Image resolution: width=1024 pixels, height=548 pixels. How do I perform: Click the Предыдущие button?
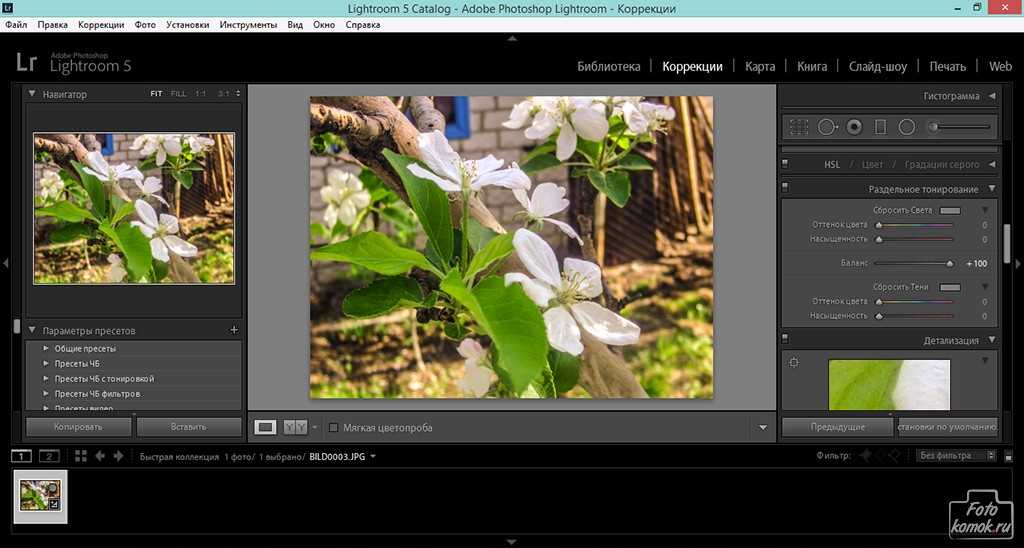(837, 427)
